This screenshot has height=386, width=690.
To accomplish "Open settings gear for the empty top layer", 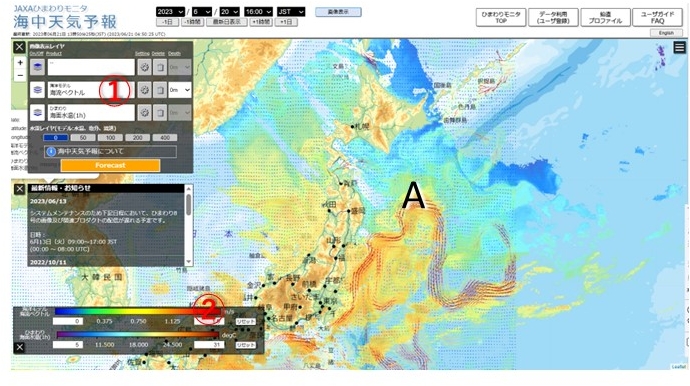I will click(144, 67).
